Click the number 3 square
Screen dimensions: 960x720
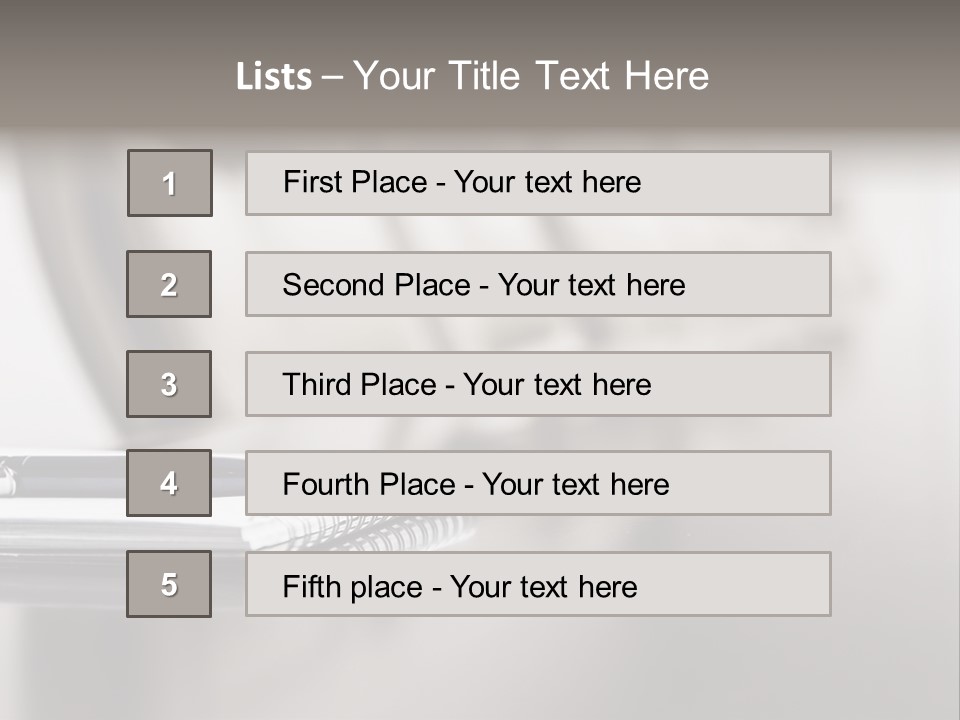click(169, 384)
